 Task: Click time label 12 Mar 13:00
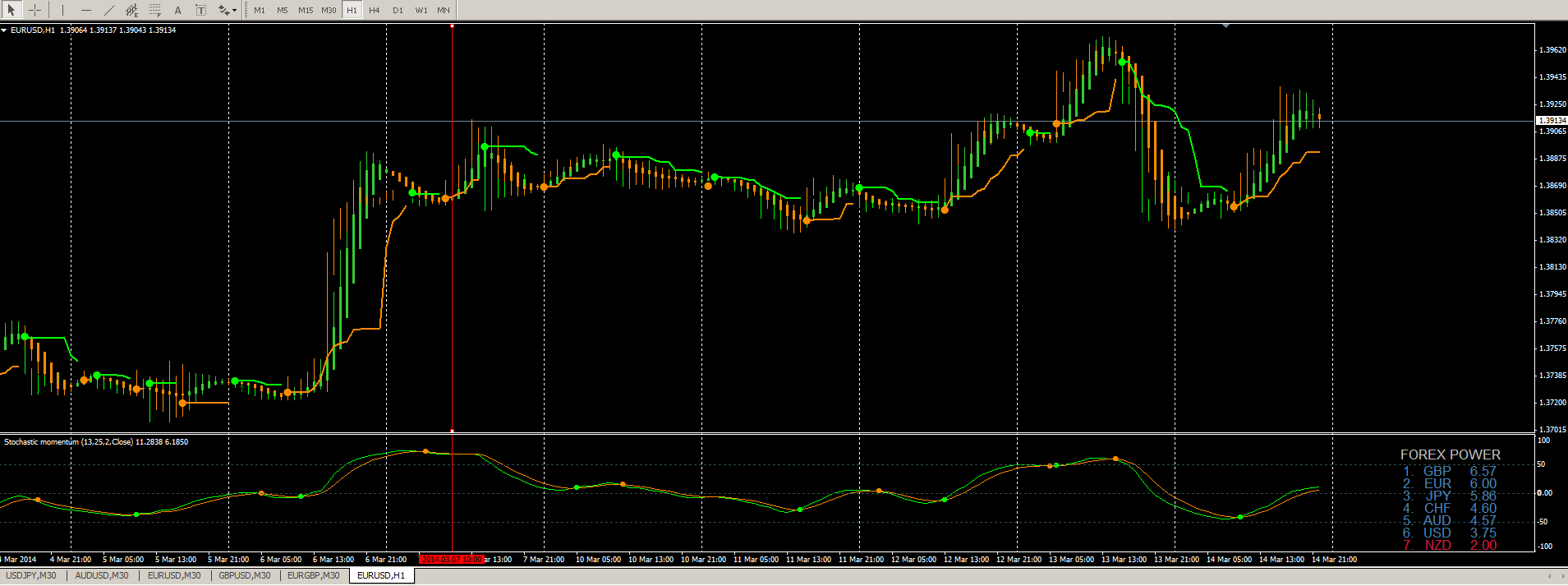point(966,560)
